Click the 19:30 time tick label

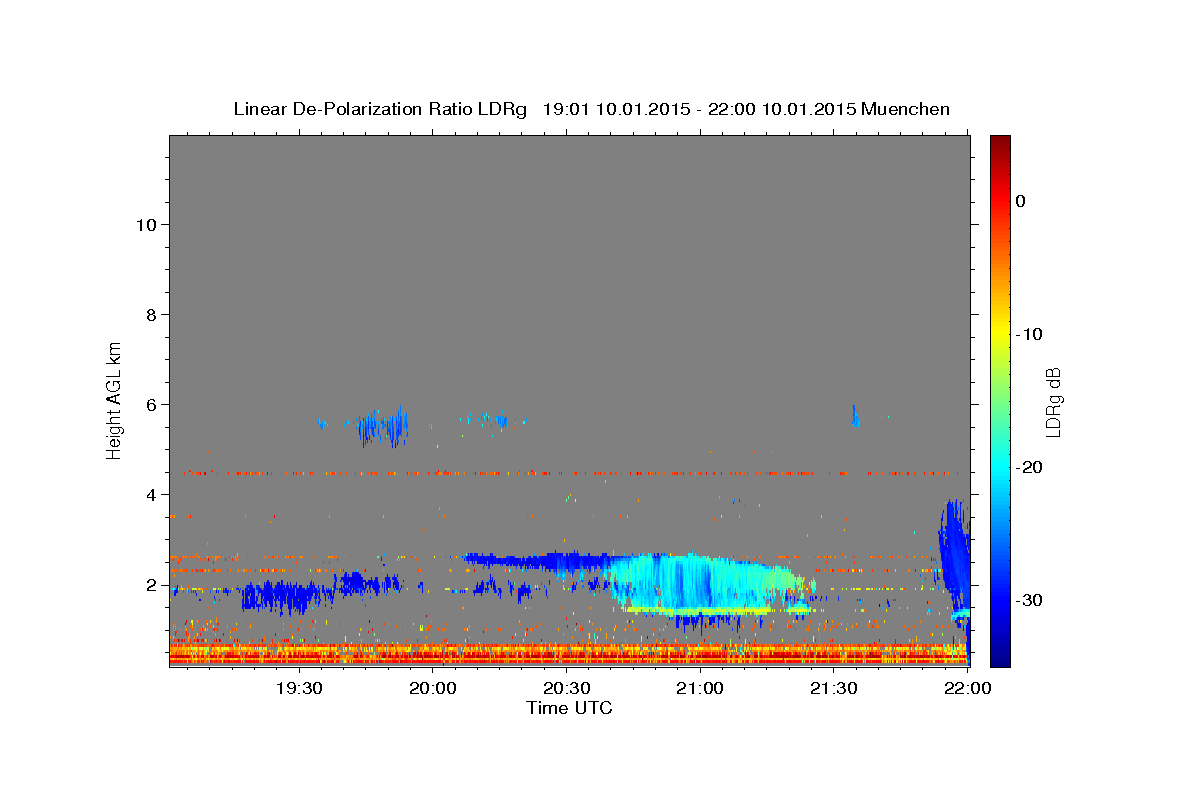click(x=299, y=688)
